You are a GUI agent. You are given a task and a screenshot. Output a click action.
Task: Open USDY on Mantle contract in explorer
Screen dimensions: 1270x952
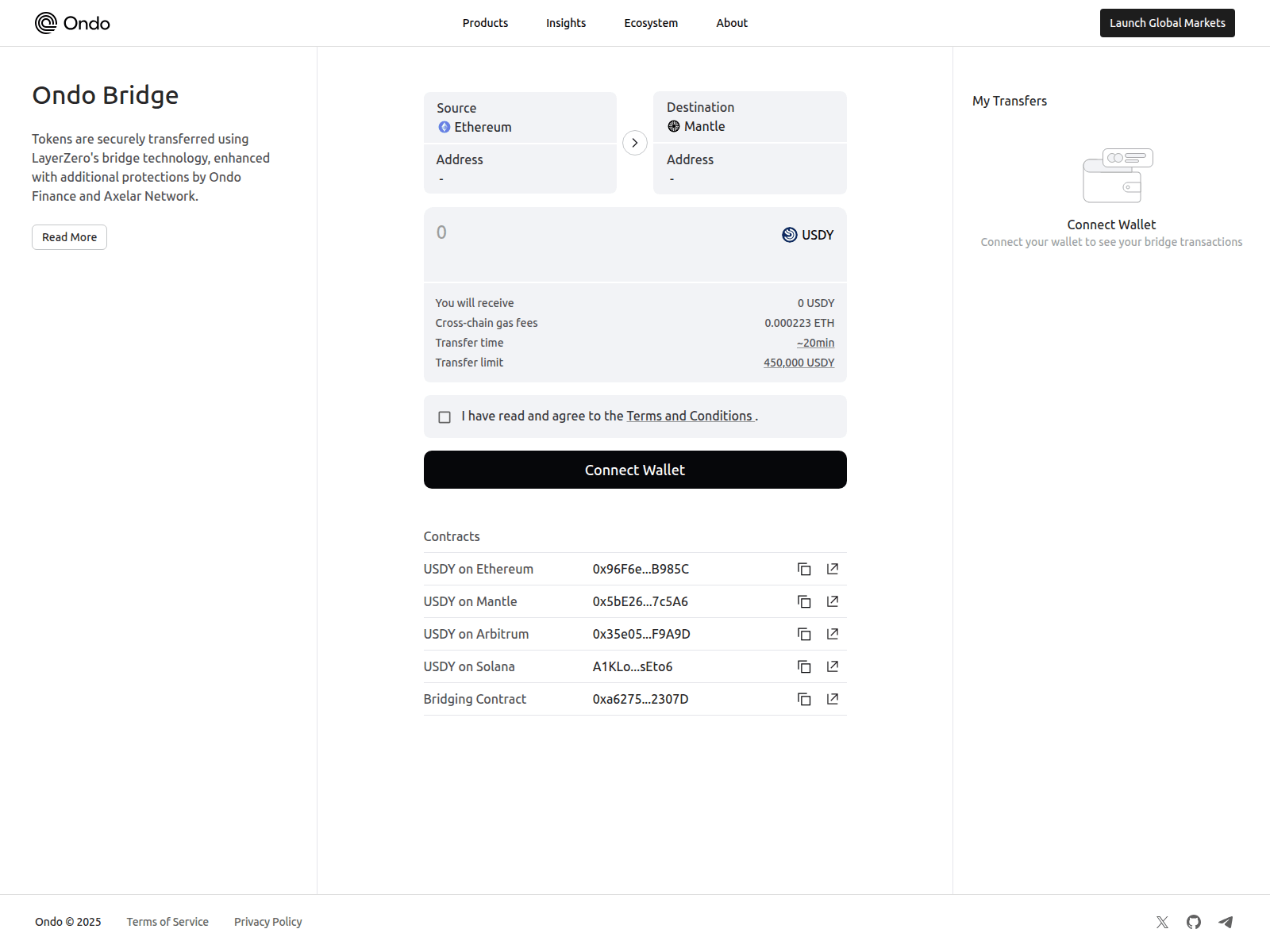pos(833,601)
